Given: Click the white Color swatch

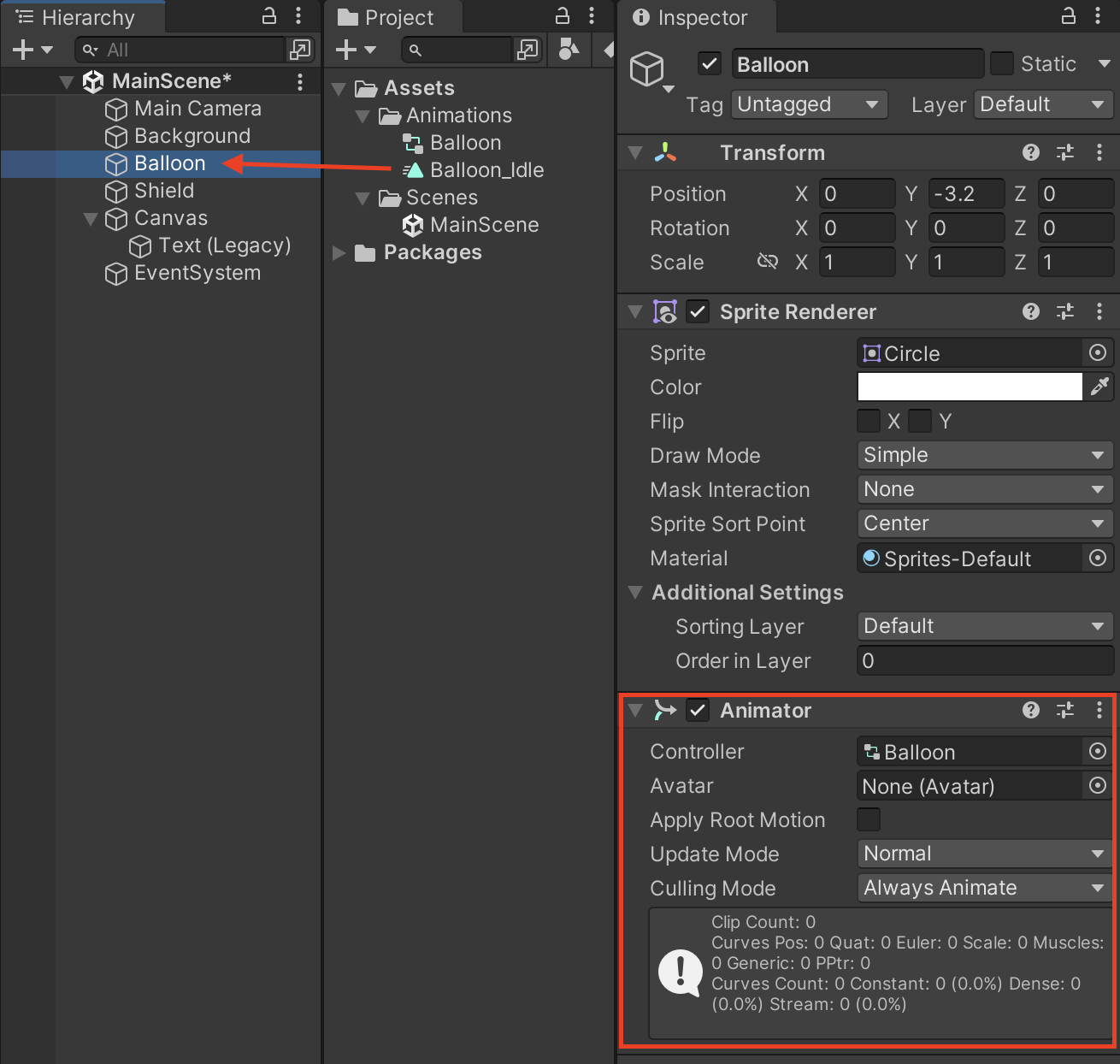Looking at the screenshot, I should point(970,387).
